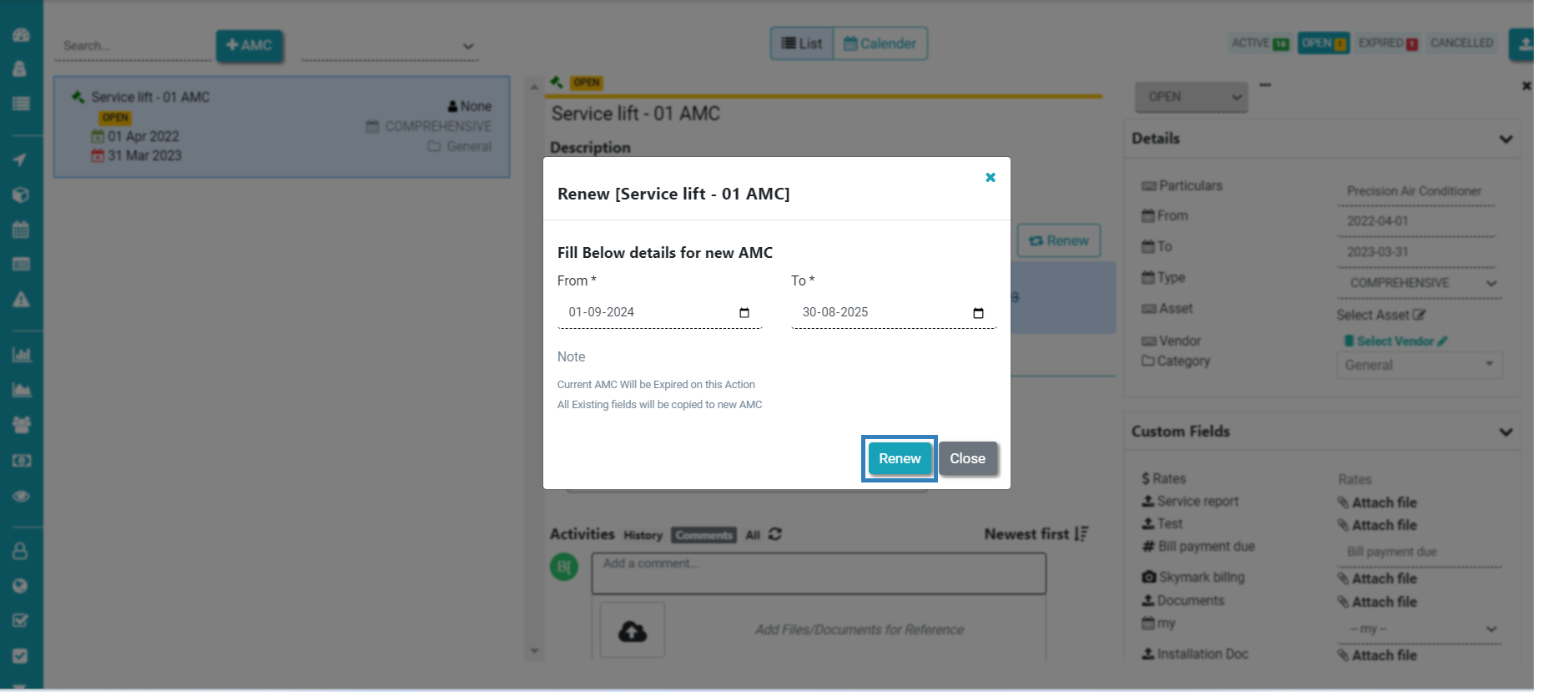The height and width of the screenshot is (692, 1568).
Task: Open the From date calendar picker
Action: point(744,313)
